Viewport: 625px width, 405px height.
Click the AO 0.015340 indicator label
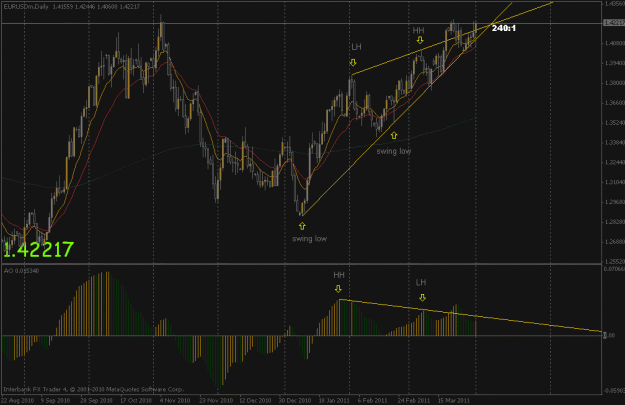tap(22, 271)
